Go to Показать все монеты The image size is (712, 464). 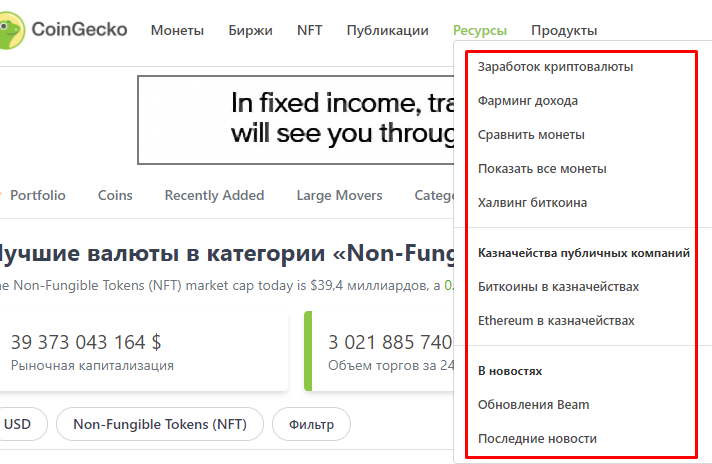(x=542, y=169)
